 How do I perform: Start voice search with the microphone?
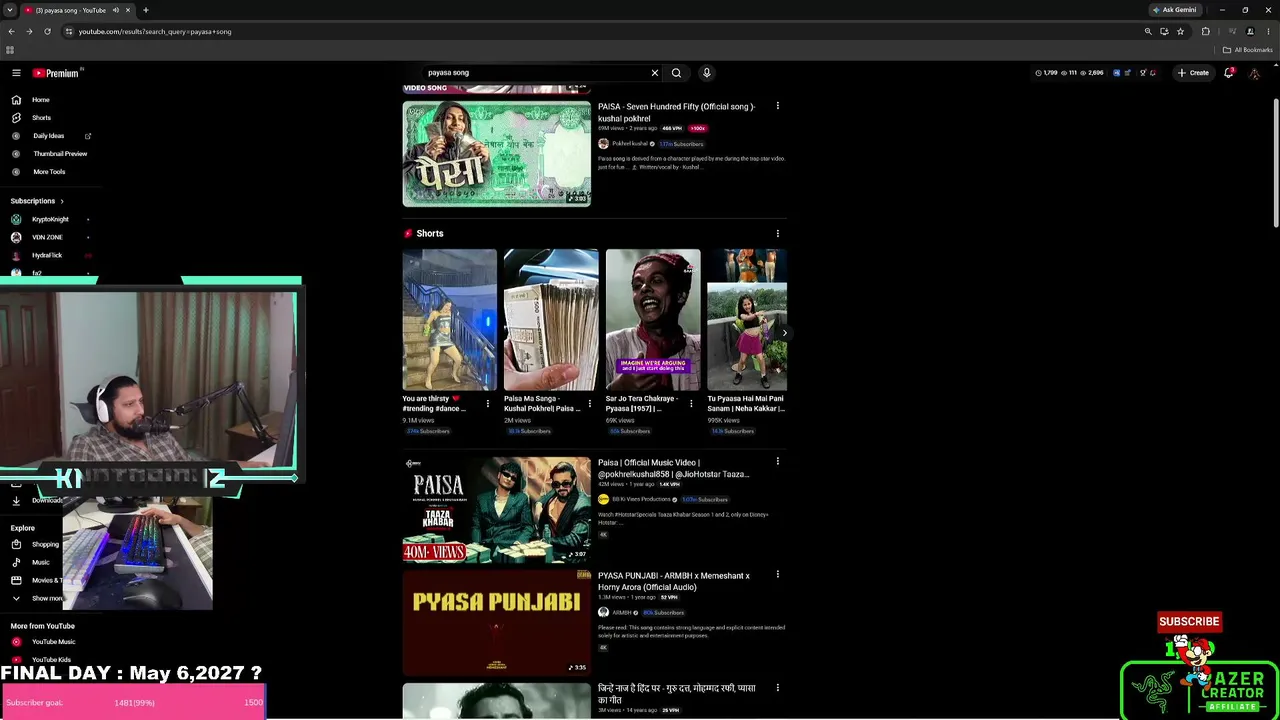(x=706, y=73)
